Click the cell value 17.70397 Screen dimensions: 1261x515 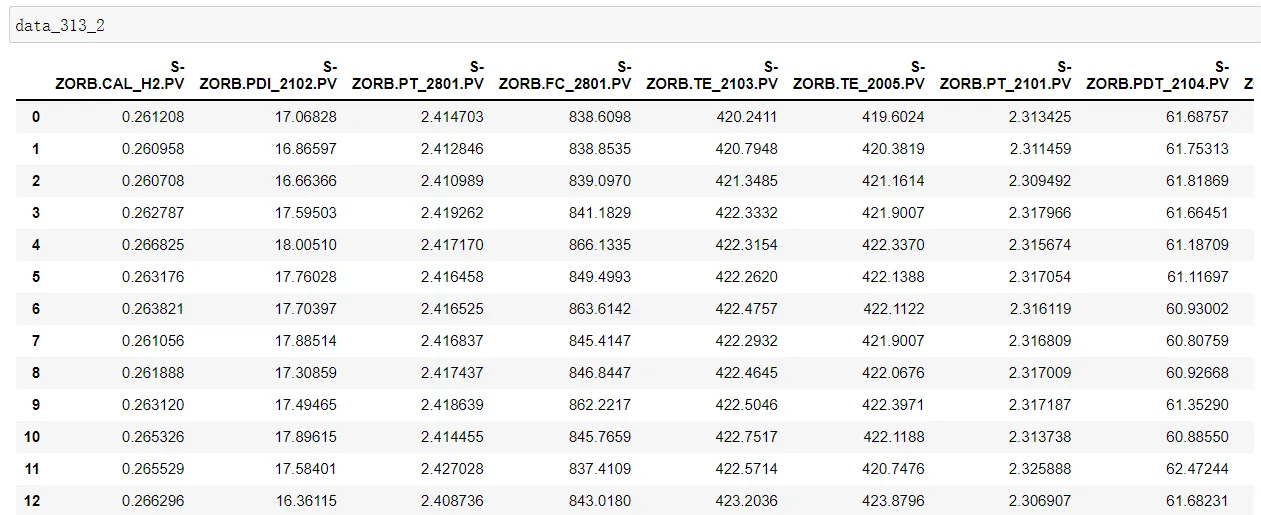(306, 309)
